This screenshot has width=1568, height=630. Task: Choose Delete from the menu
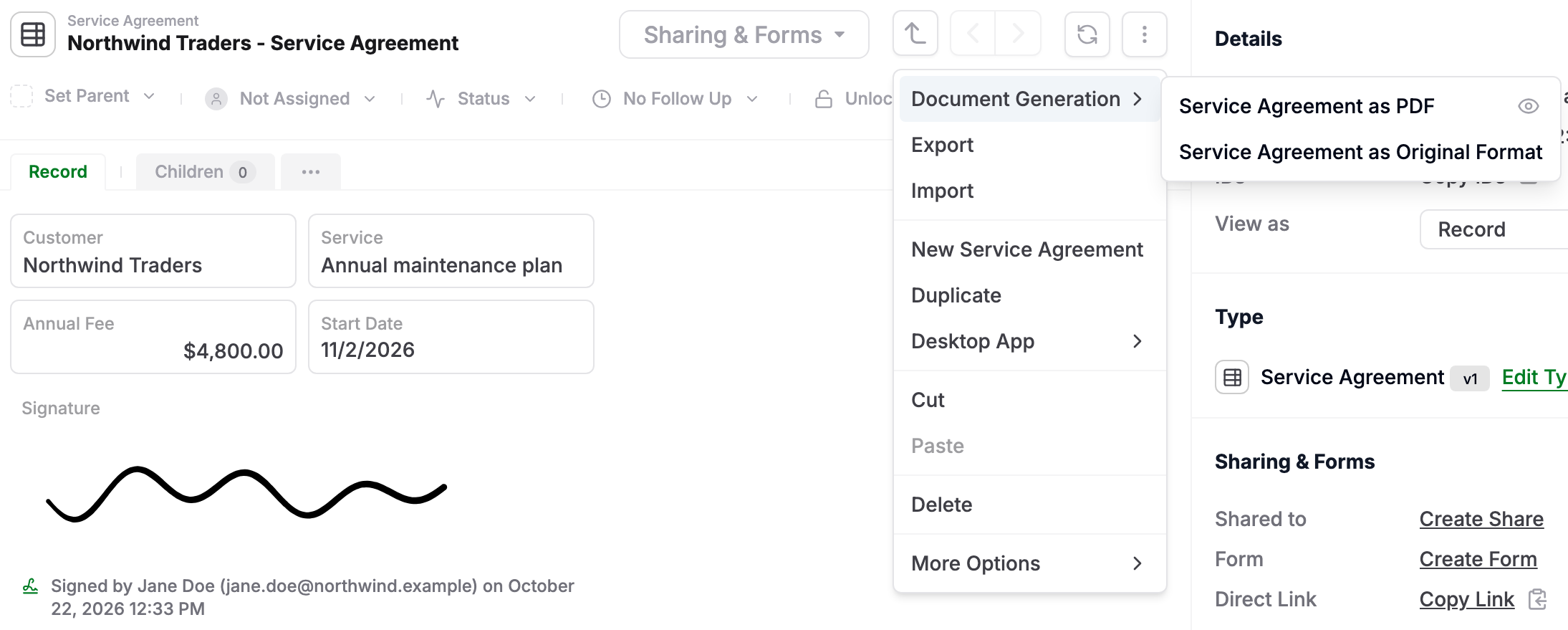(x=1029, y=505)
